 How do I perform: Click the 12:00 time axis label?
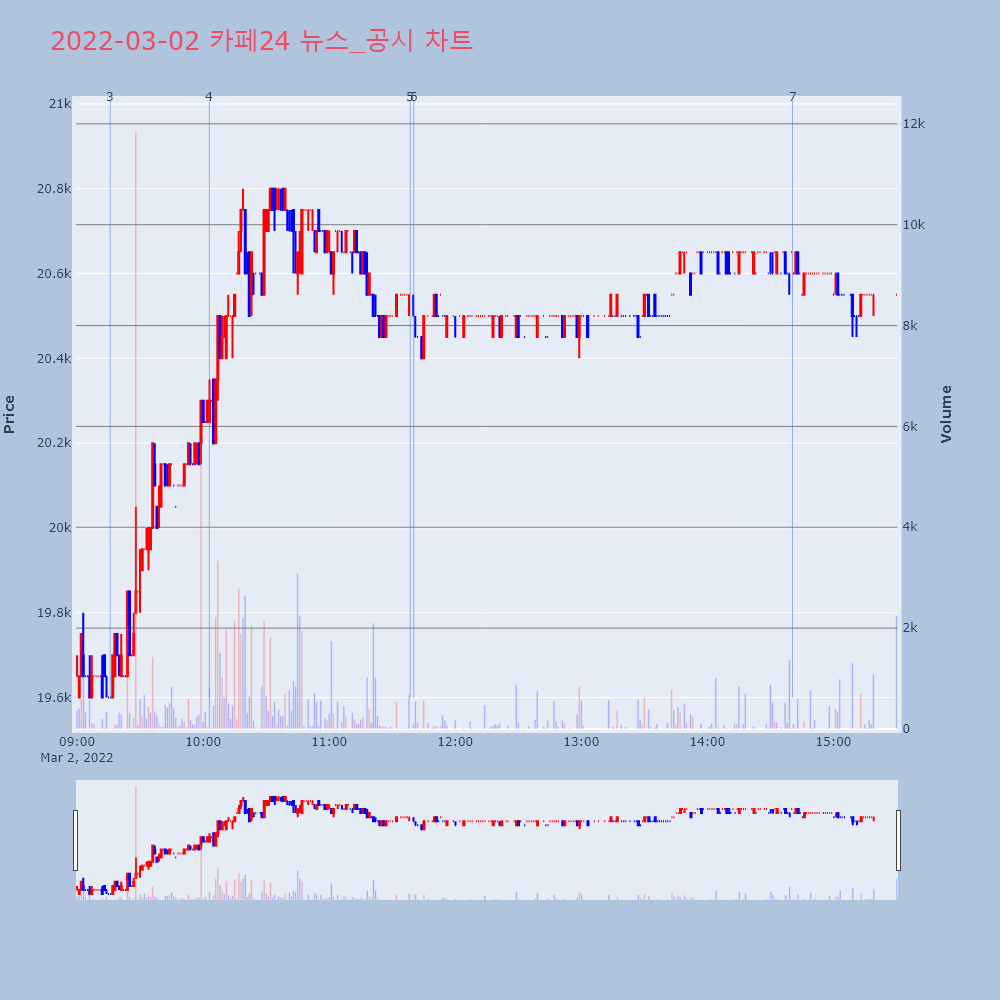click(x=455, y=742)
